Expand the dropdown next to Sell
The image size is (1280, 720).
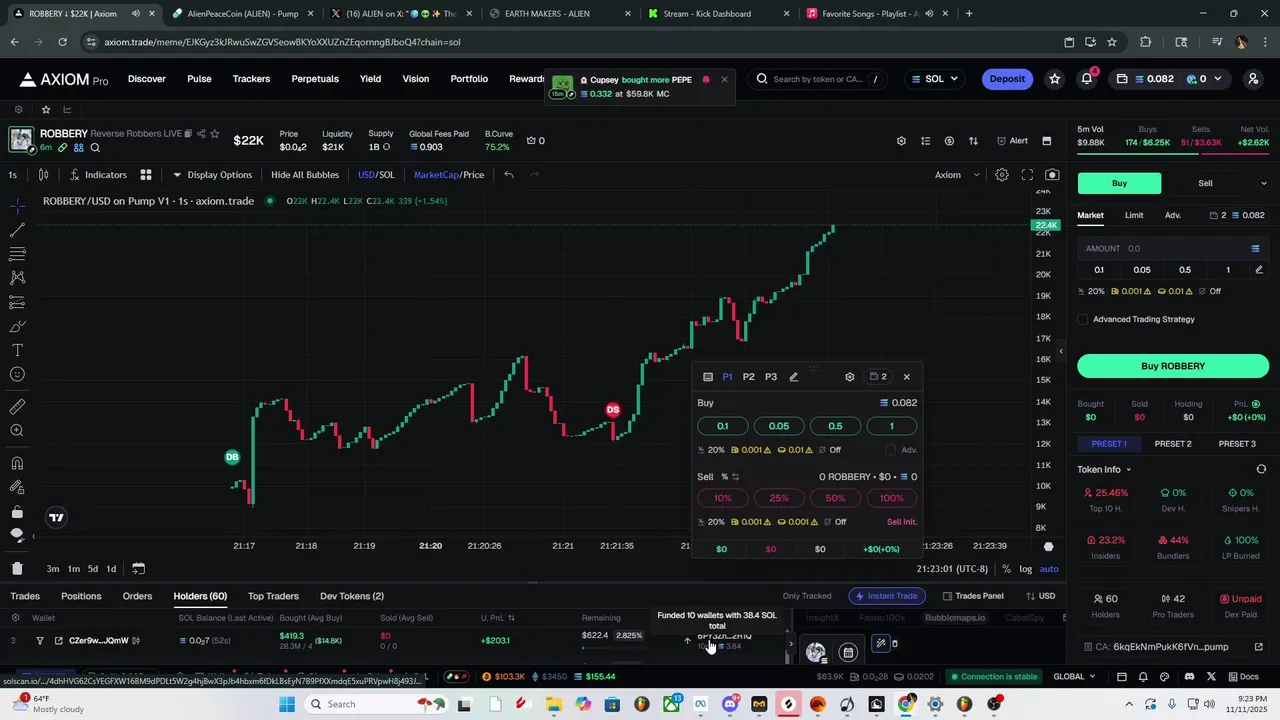tap(1263, 183)
